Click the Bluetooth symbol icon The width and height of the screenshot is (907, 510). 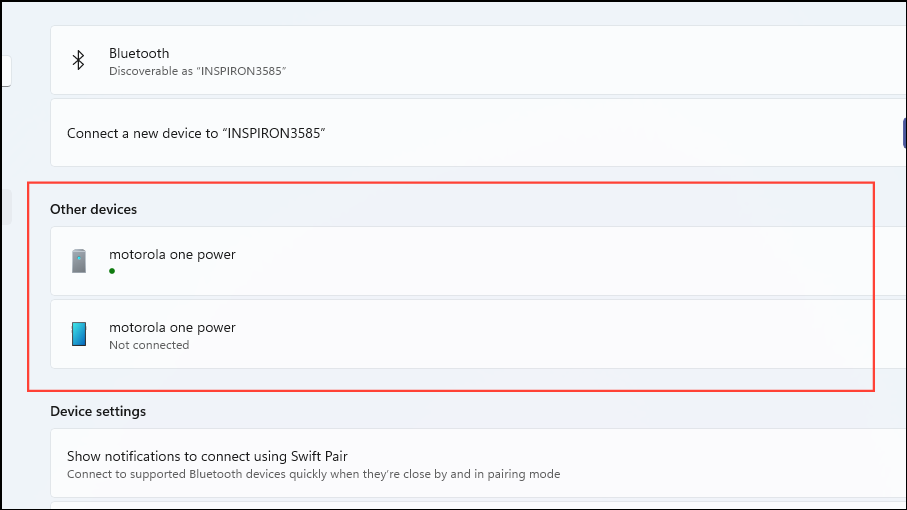click(x=78, y=60)
